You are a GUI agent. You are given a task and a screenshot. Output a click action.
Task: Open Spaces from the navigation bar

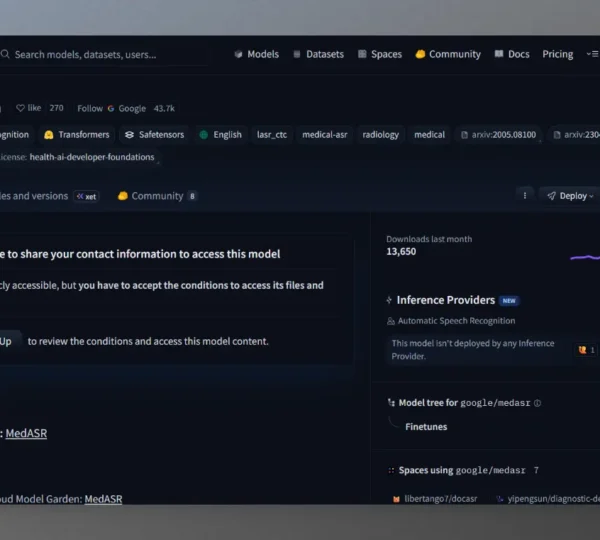379,54
